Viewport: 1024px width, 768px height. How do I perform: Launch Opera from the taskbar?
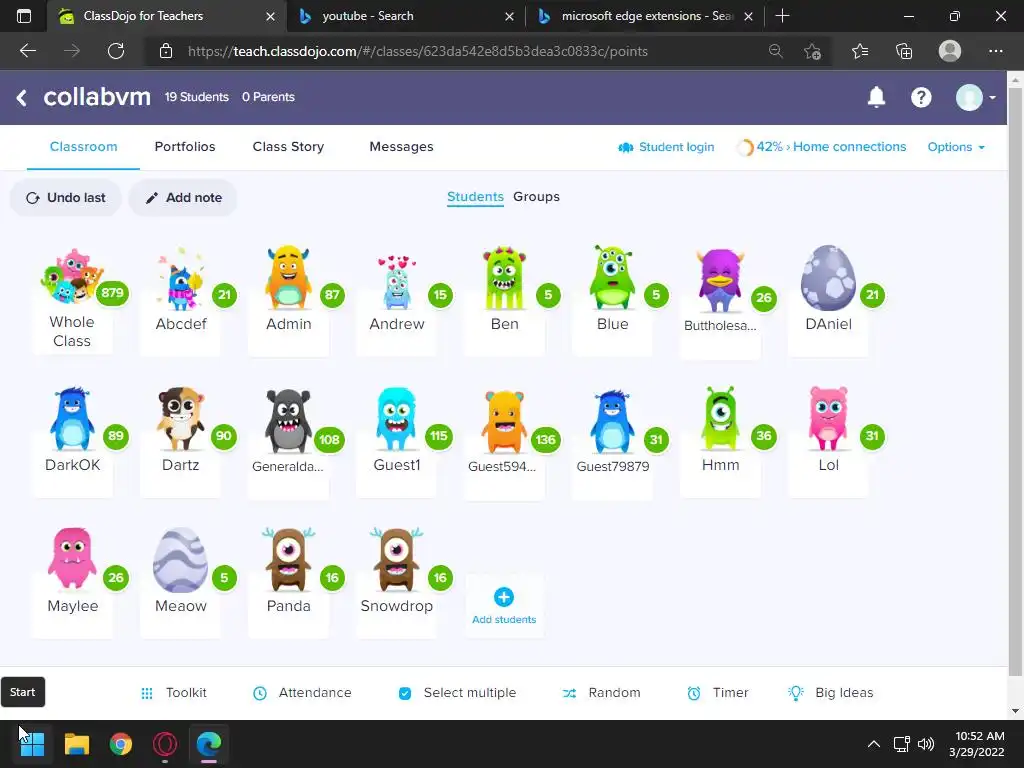tap(165, 744)
